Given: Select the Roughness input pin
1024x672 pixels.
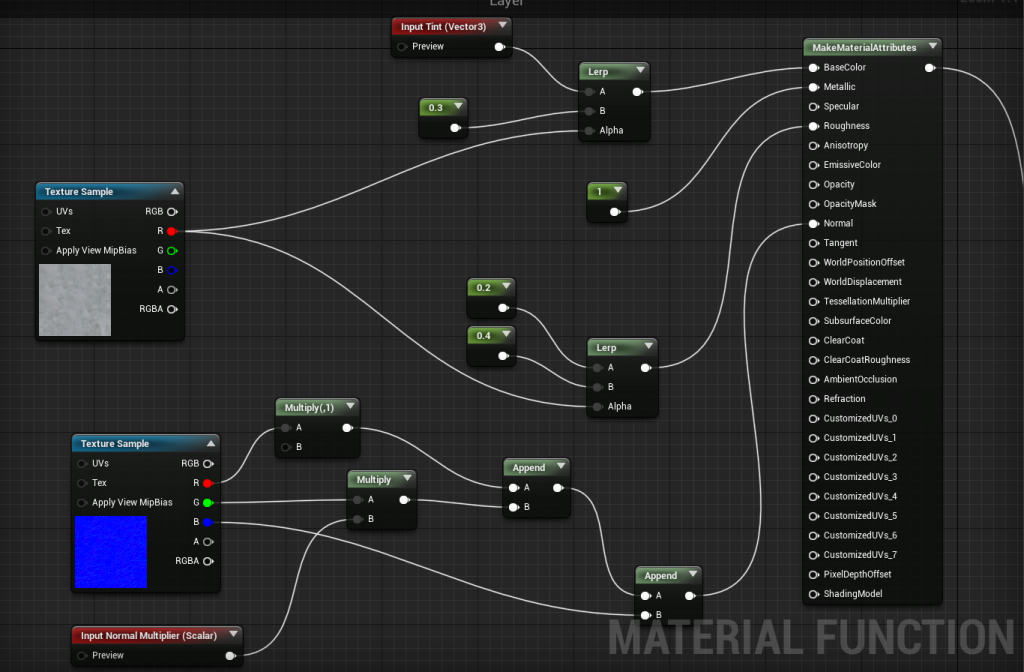Looking at the screenshot, I should pos(814,126).
